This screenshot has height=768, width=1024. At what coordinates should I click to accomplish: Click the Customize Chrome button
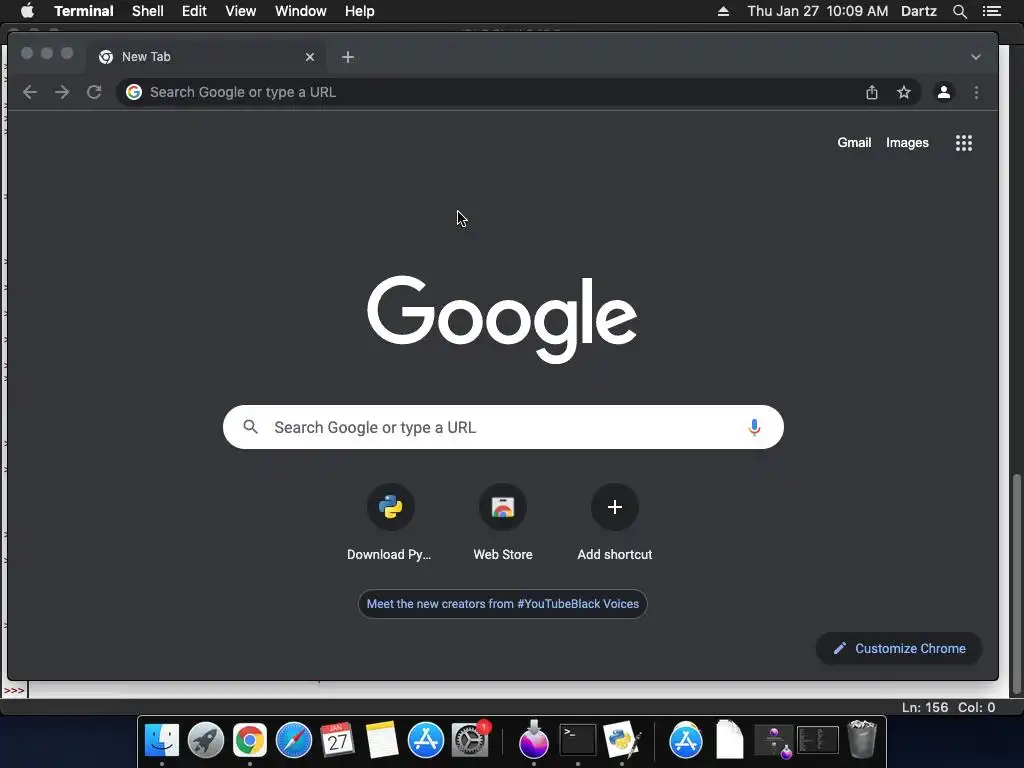(x=899, y=648)
